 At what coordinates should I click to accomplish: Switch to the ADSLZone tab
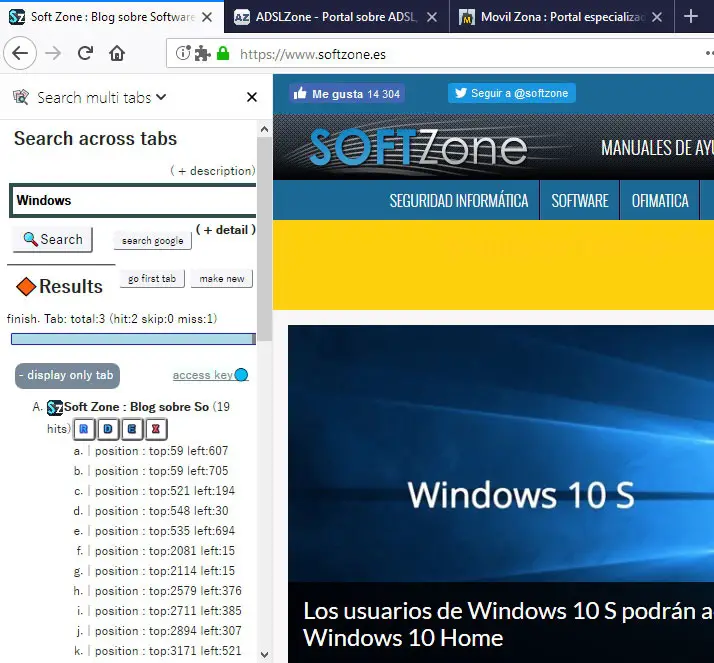[337, 17]
